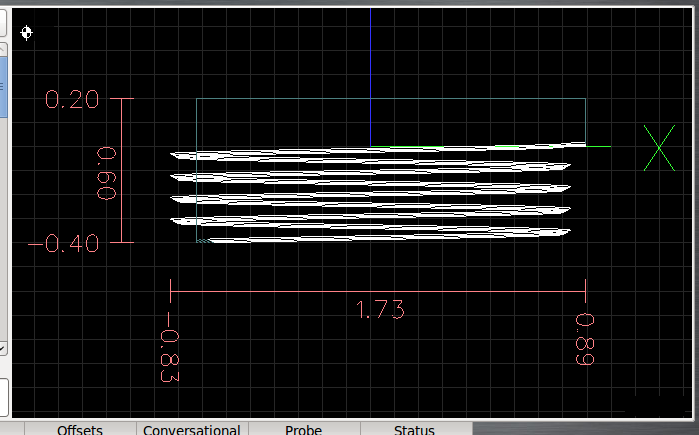Open the Offsets tab
Viewport: 699px width, 435px height.
click(x=80, y=429)
